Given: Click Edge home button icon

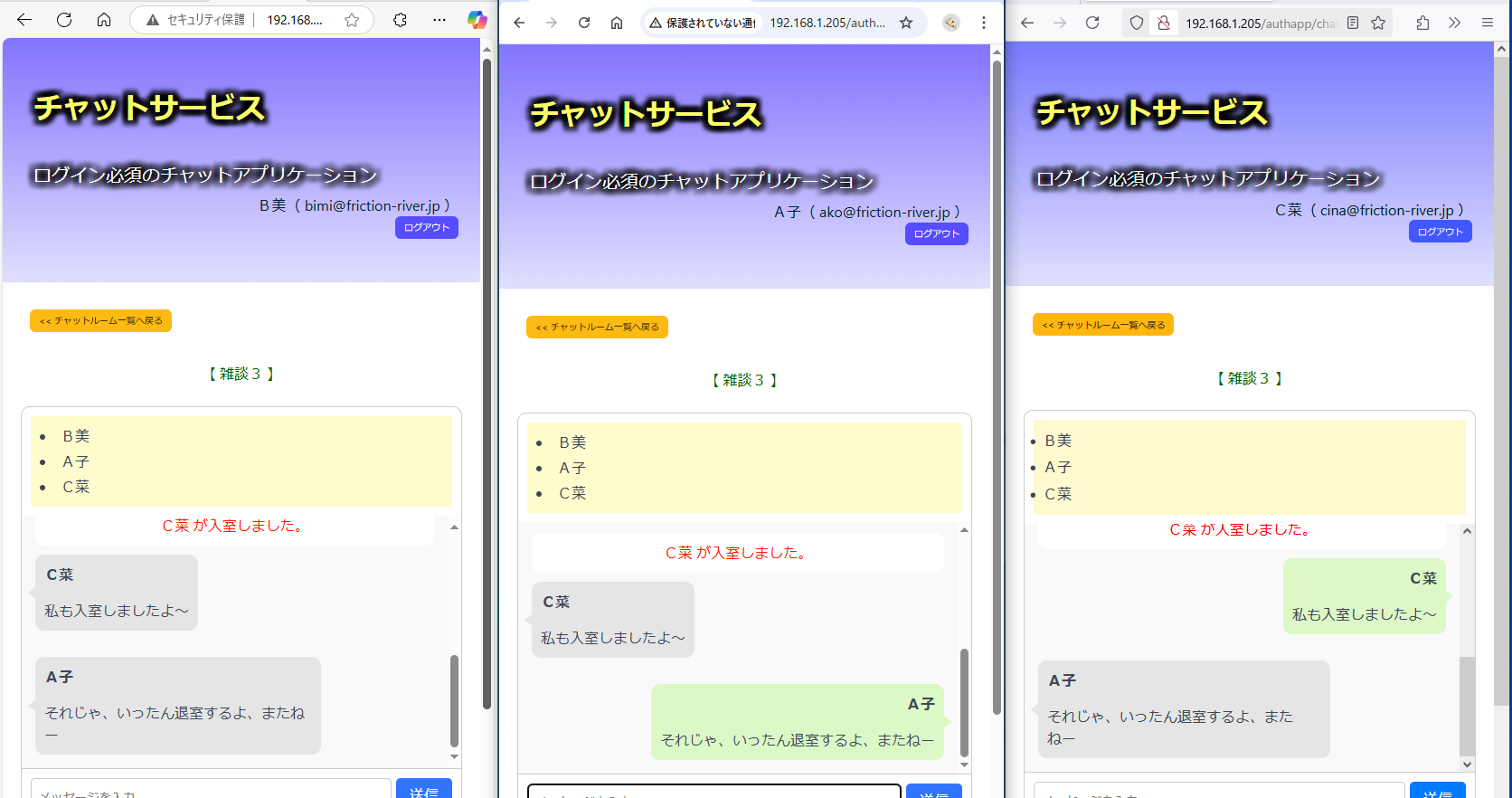Looking at the screenshot, I should 104,20.
